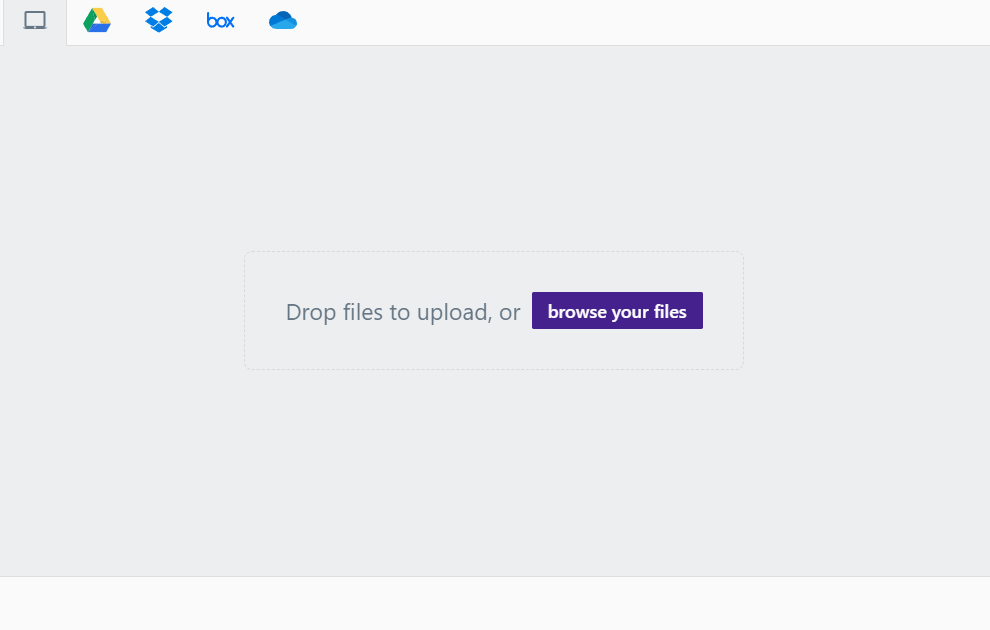
Task: Click the blue 'box' wordmark logo
Action: coord(220,21)
